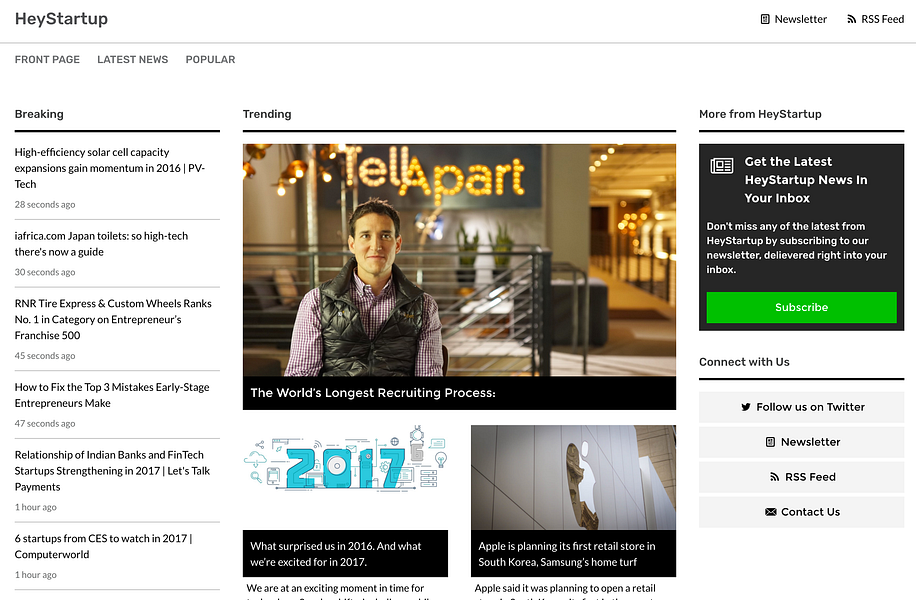
Task: Click the newsletter icon under Connect with Us
Action: pos(770,442)
